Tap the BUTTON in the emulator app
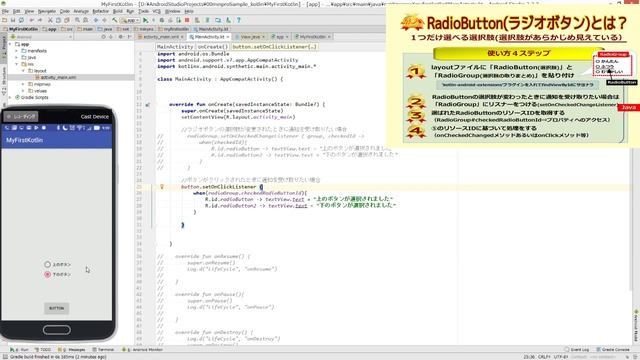 56,308
